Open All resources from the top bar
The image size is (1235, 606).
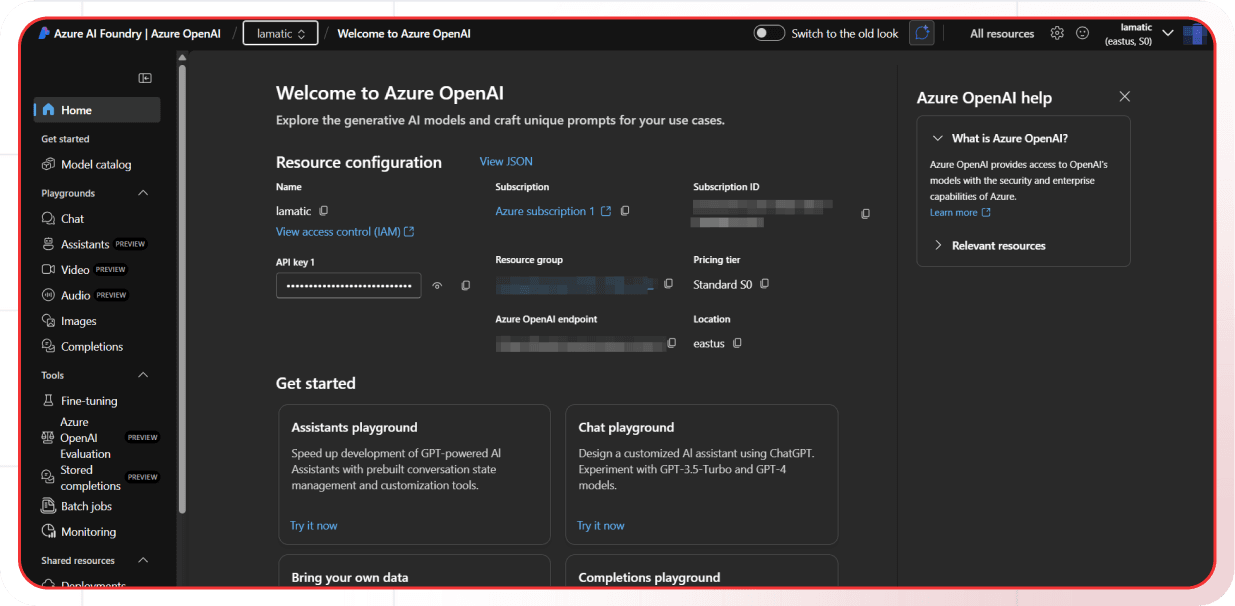click(x=1001, y=32)
